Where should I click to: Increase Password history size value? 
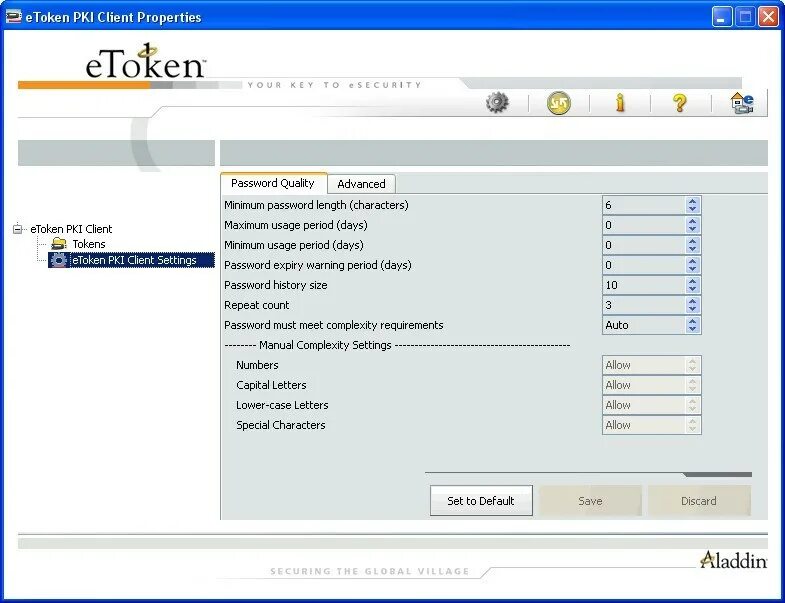[x=692, y=281]
